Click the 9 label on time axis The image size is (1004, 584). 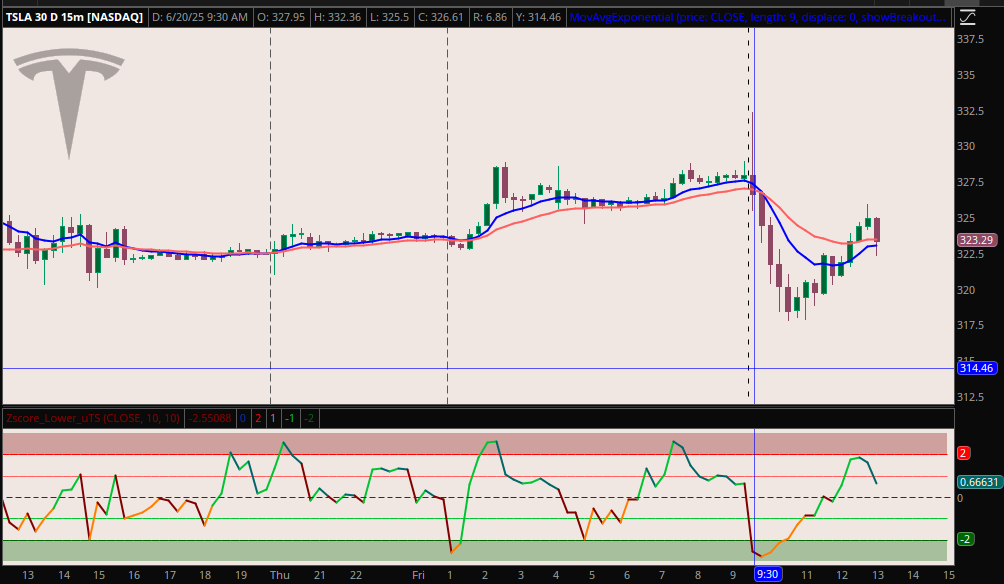pyautogui.click(x=733, y=575)
